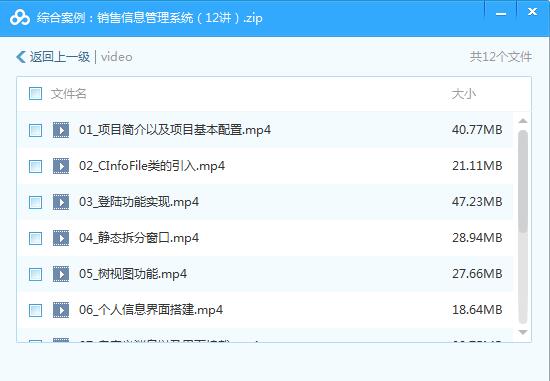
Task: Check the box for 01_项目简介以及项目基本配置.mp4
Action: 35,130
